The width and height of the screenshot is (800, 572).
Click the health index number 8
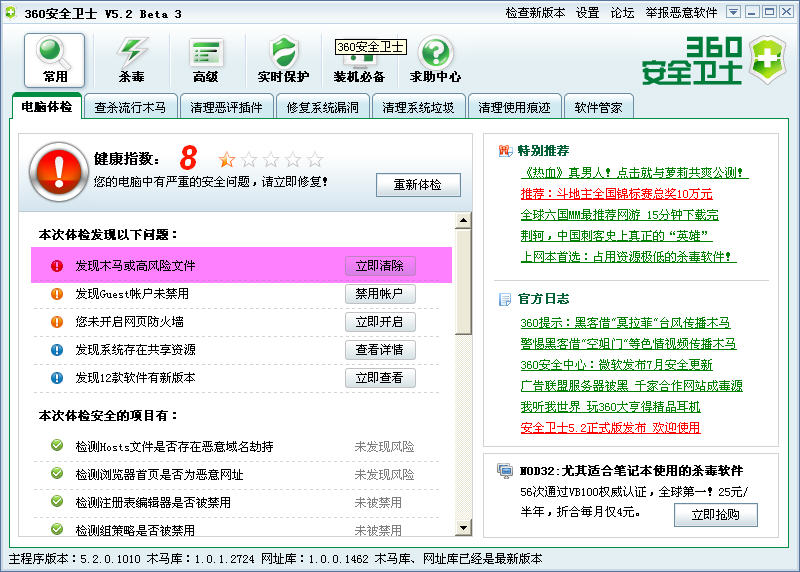(x=188, y=158)
